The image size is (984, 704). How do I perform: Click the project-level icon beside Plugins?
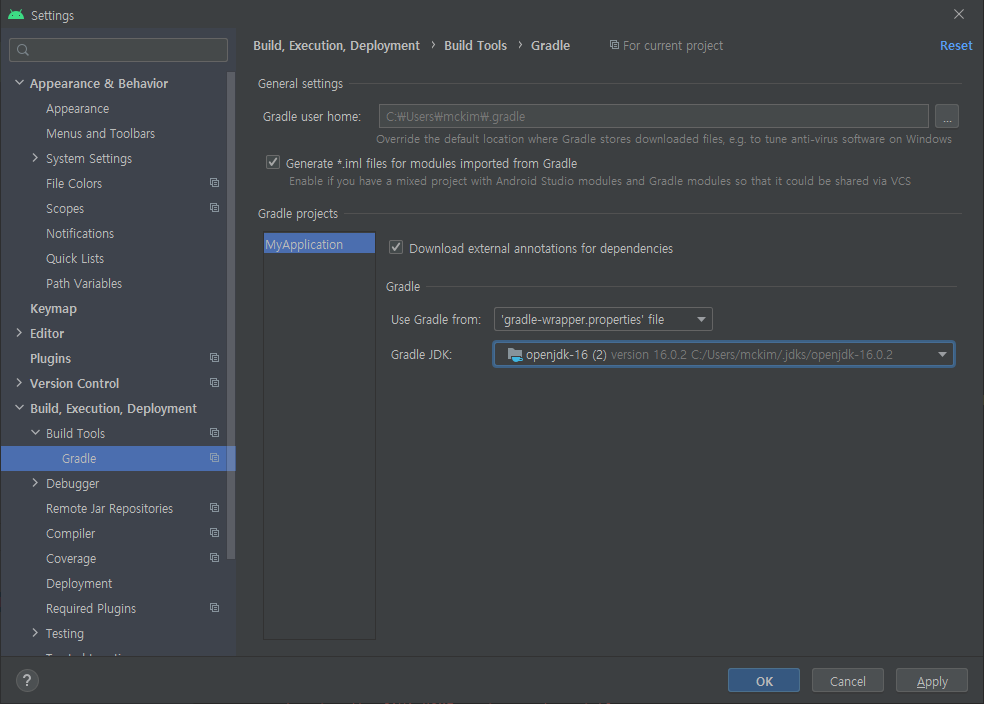215,358
